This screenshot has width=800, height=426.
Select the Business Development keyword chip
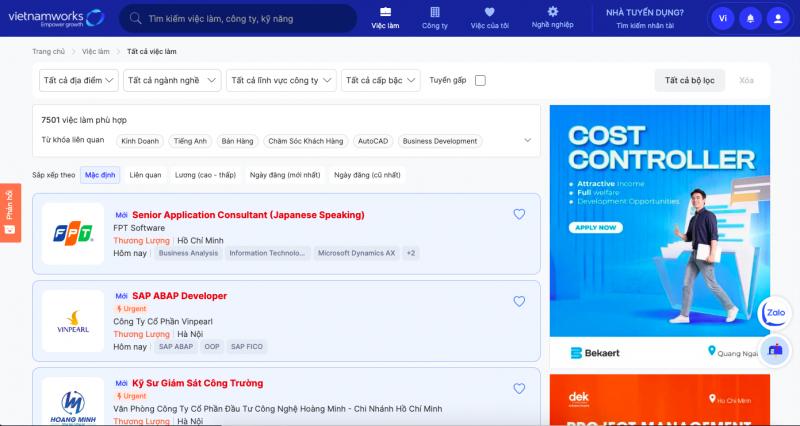(x=440, y=141)
